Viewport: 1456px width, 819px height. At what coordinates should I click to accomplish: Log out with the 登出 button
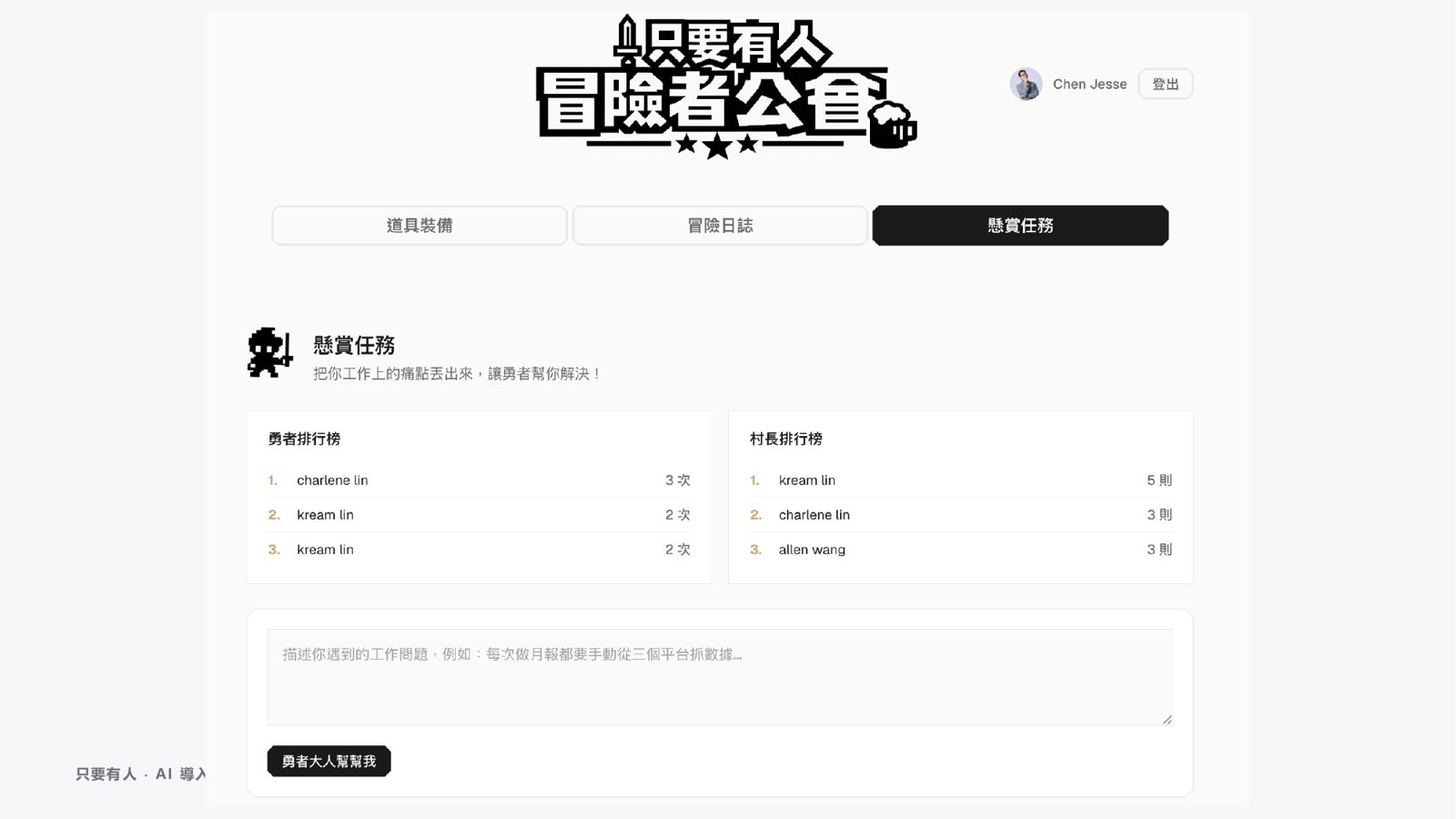(1165, 84)
